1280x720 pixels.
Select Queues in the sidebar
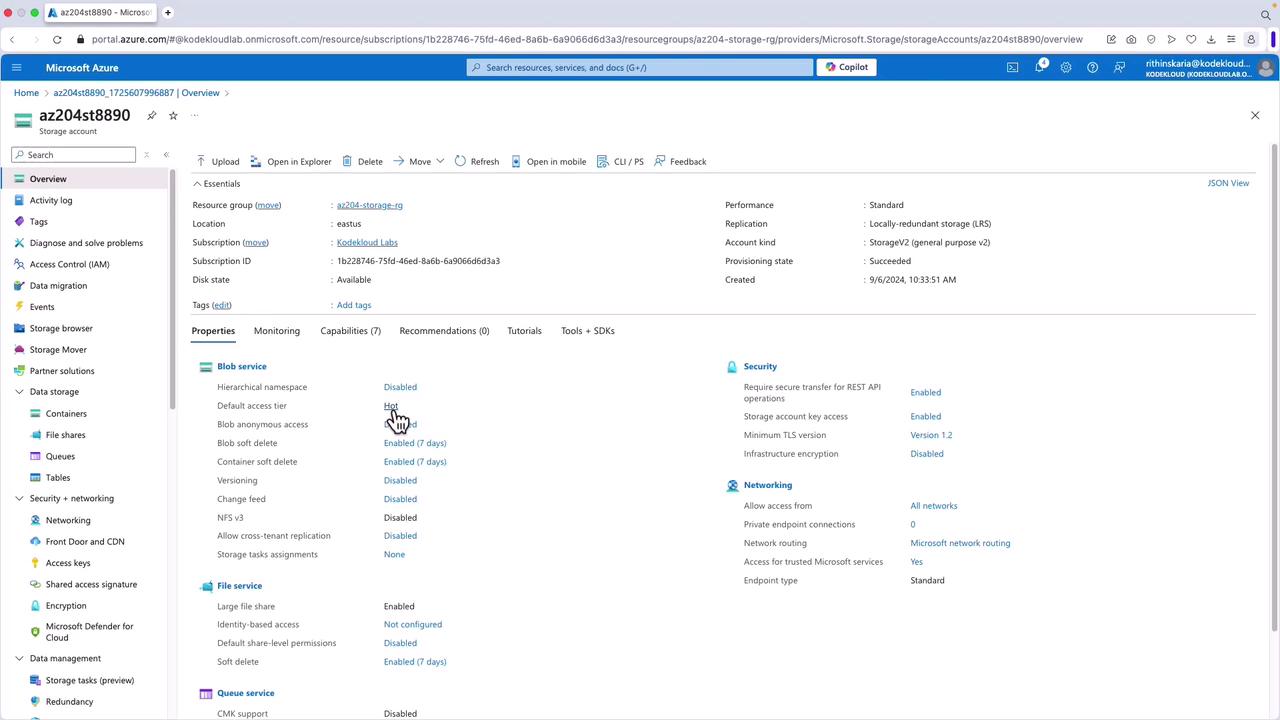[x=60, y=456]
